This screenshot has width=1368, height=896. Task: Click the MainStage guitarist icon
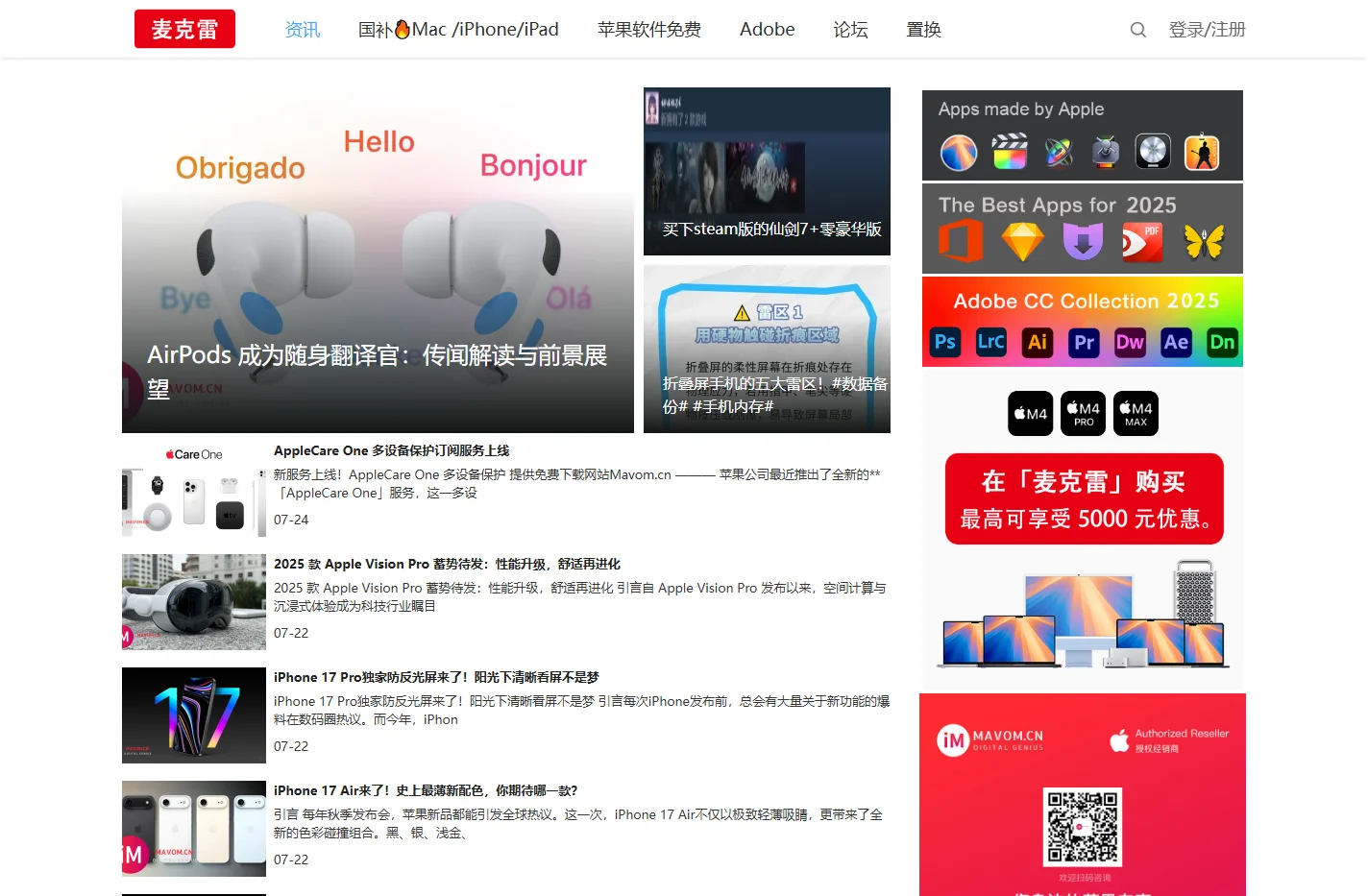pyautogui.click(x=1202, y=152)
